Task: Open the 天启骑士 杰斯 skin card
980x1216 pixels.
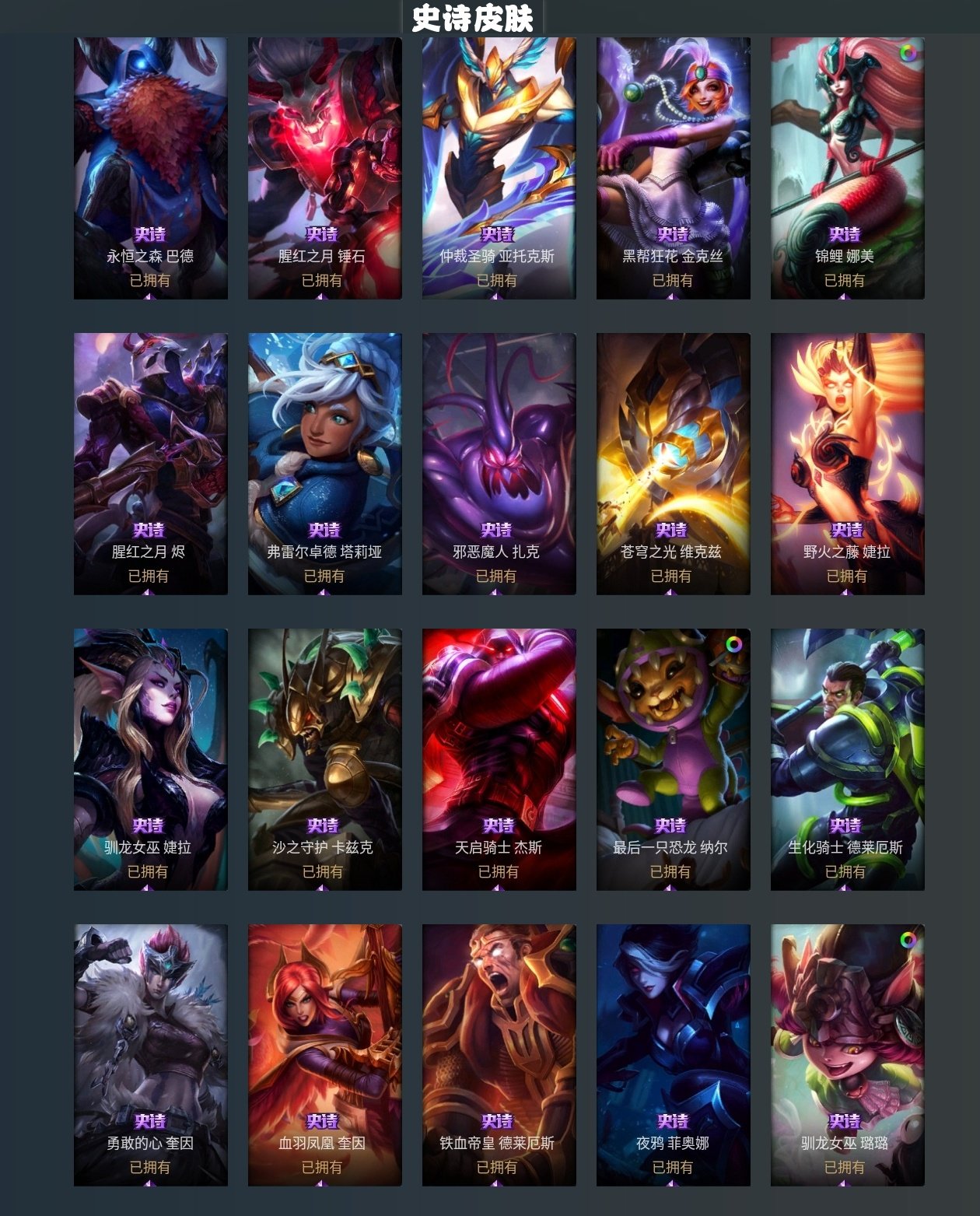Action: 499,759
